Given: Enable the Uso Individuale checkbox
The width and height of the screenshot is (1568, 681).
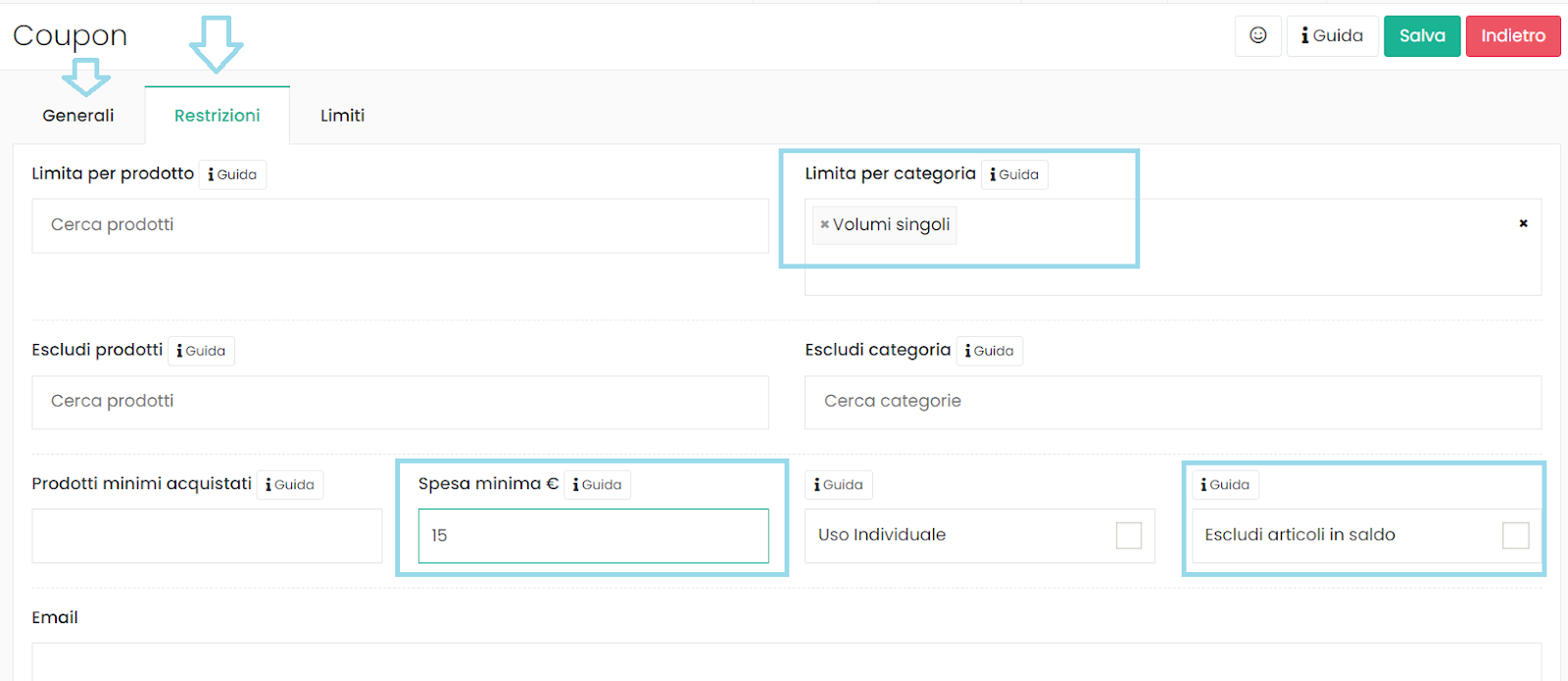Looking at the screenshot, I should click(1129, 535).
